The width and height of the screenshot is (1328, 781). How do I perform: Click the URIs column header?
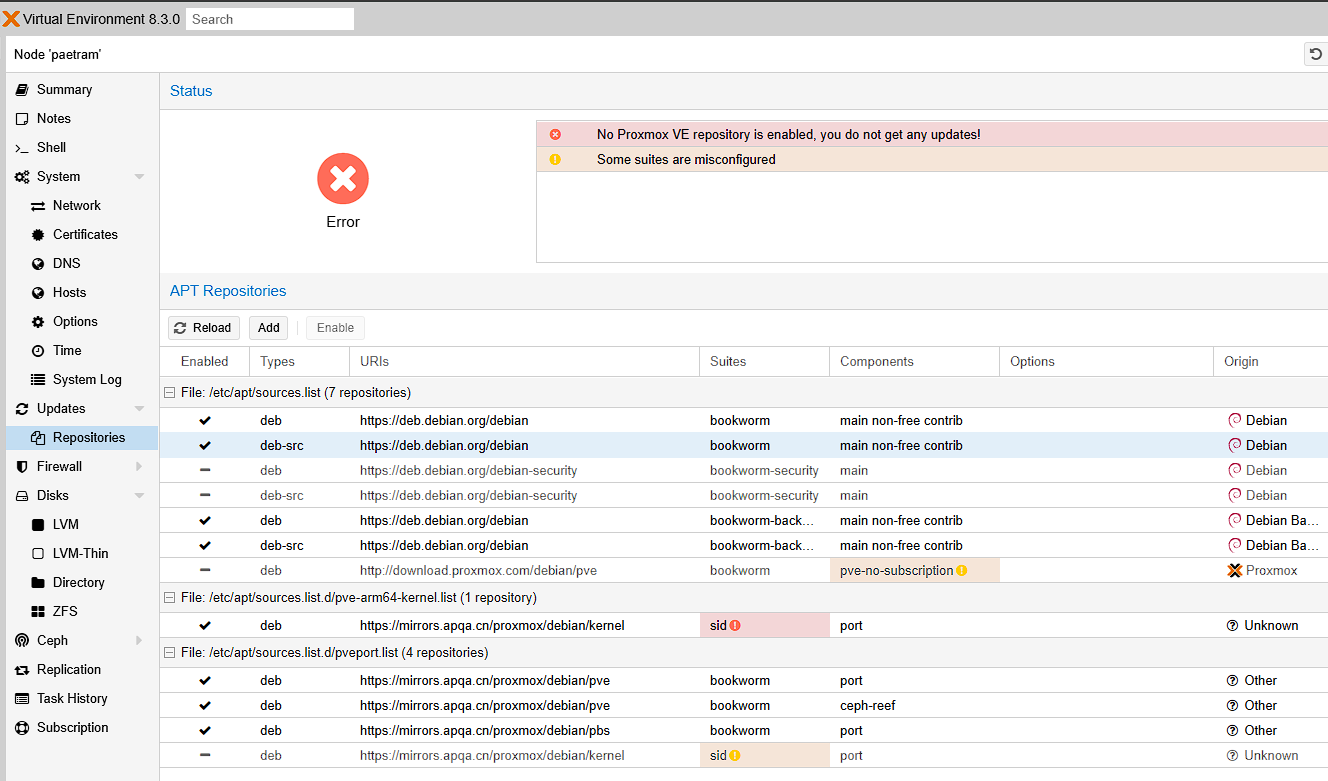(x=524, y=361)
